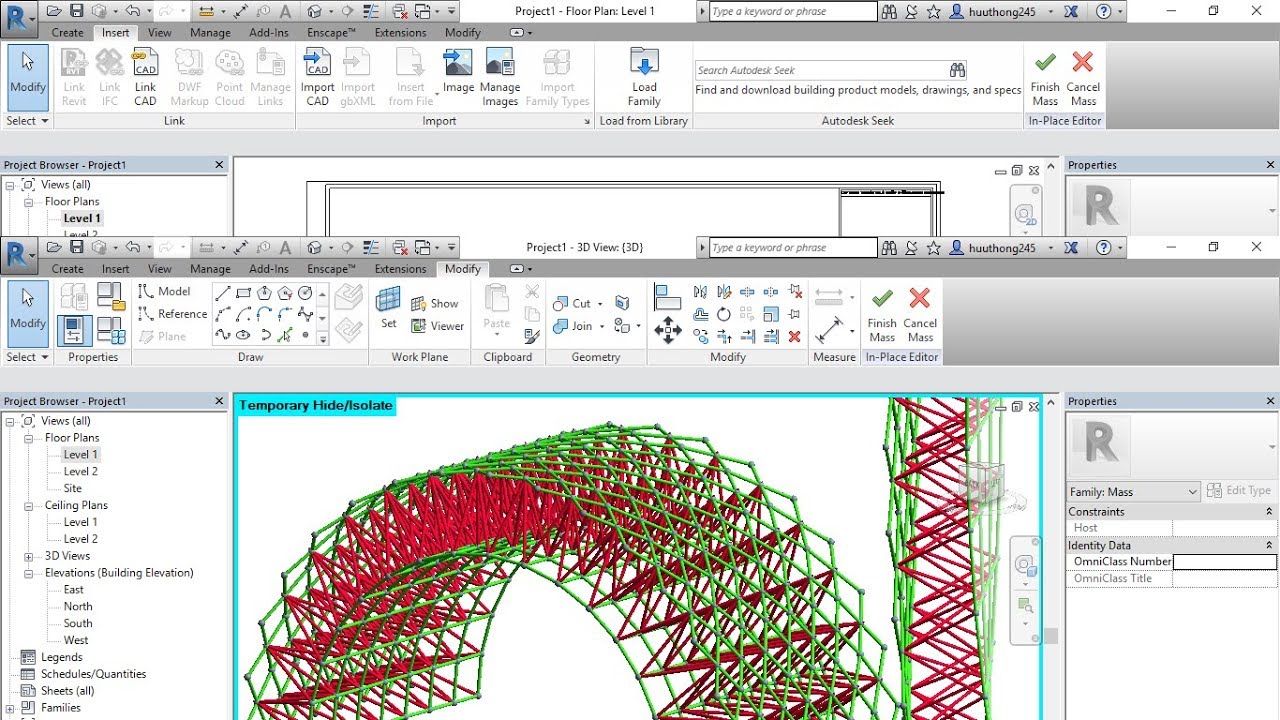Click the red Delete tool in Modify panel

tap(794, 337)
